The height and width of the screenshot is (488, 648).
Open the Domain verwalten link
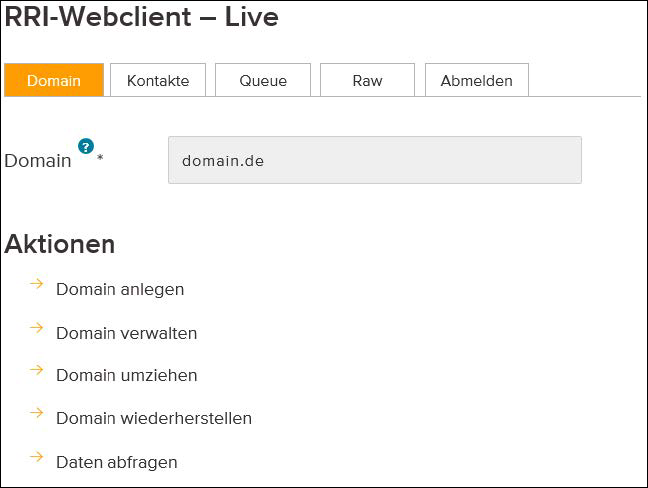pyautogui.click(x=126, y=333)
